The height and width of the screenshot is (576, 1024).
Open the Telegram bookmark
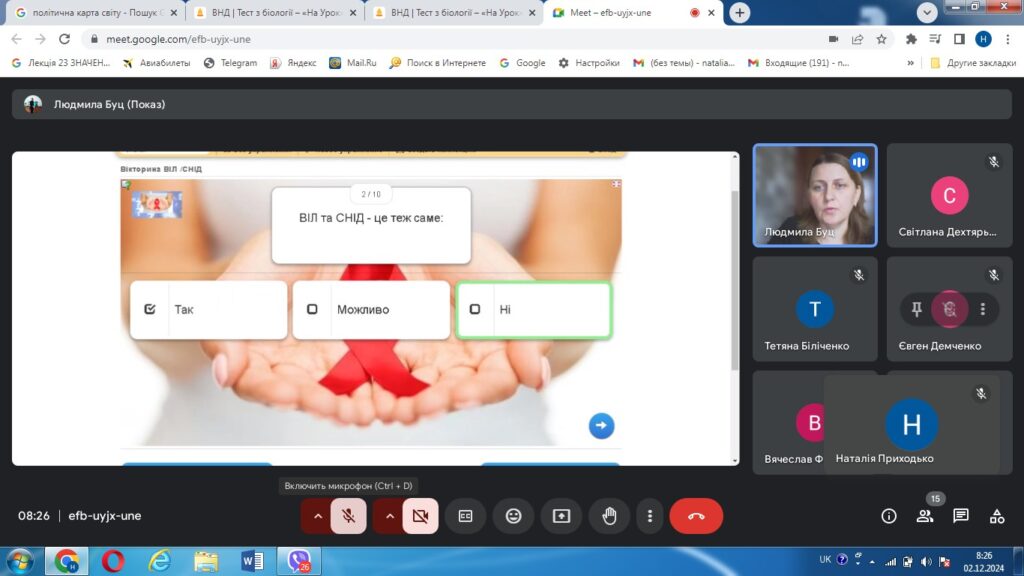(230, 62)
